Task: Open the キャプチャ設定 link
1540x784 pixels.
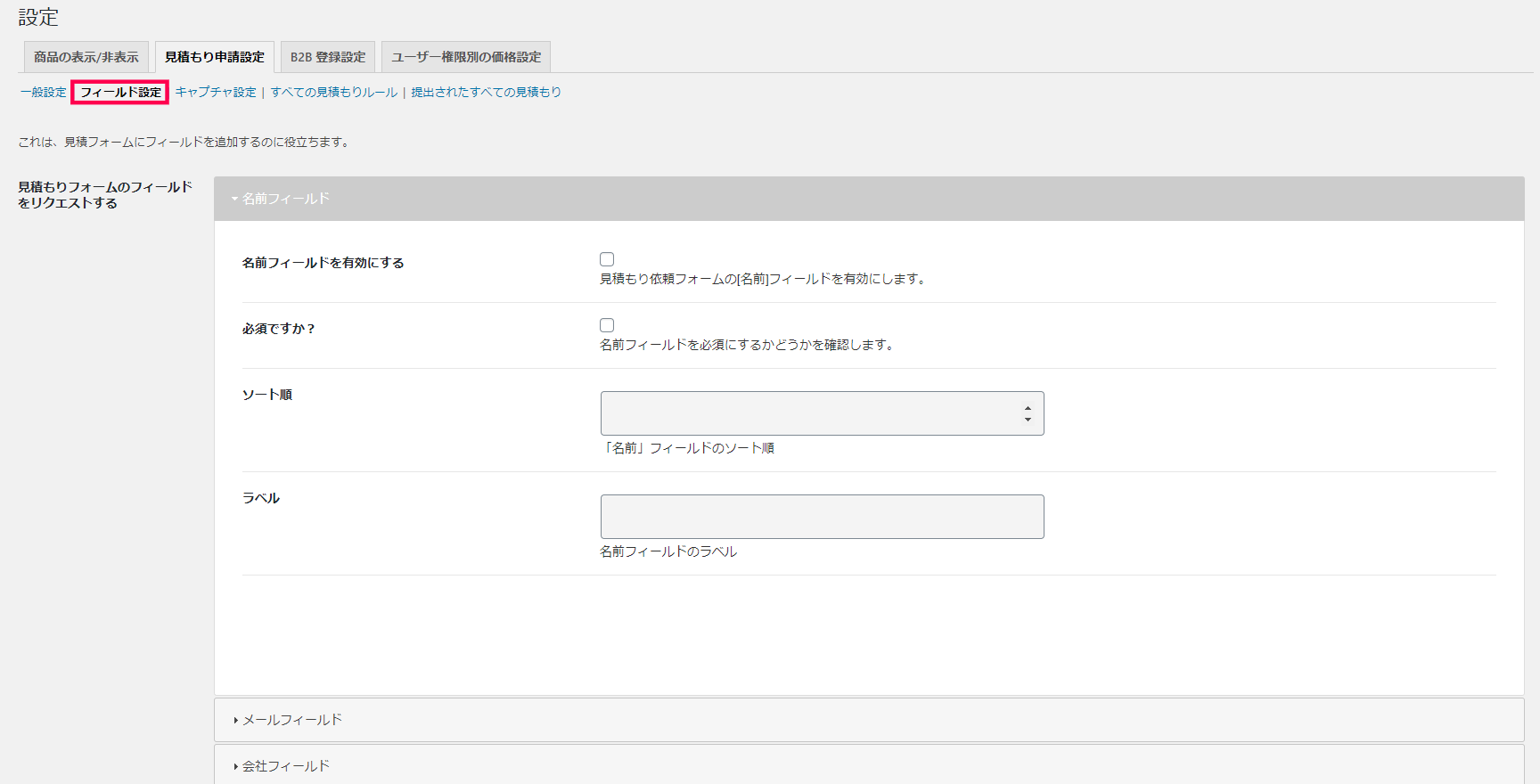Action: [215, 92]
